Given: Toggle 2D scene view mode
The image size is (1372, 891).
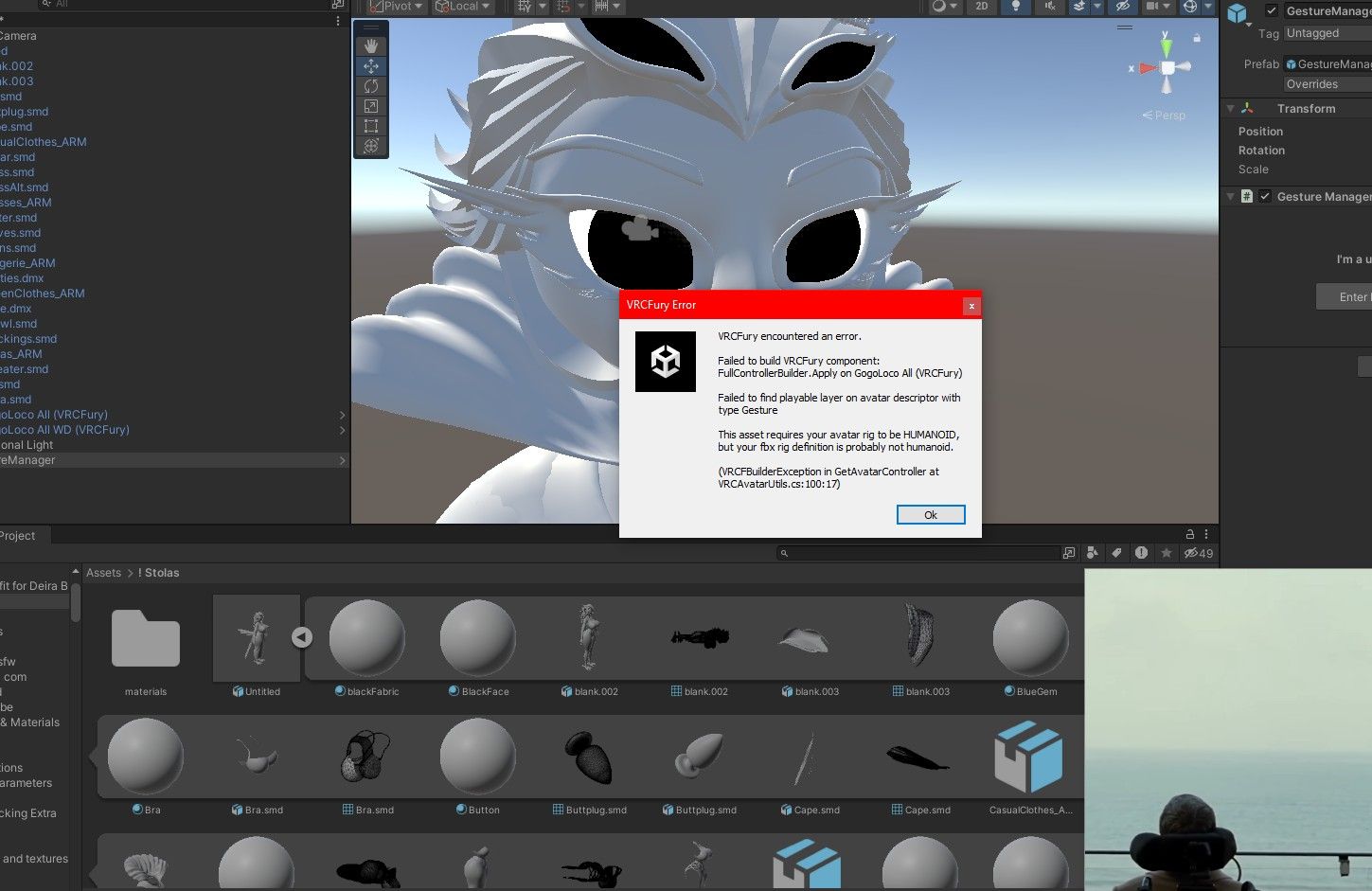Looking at the screenshot, I should coord(982,6).
